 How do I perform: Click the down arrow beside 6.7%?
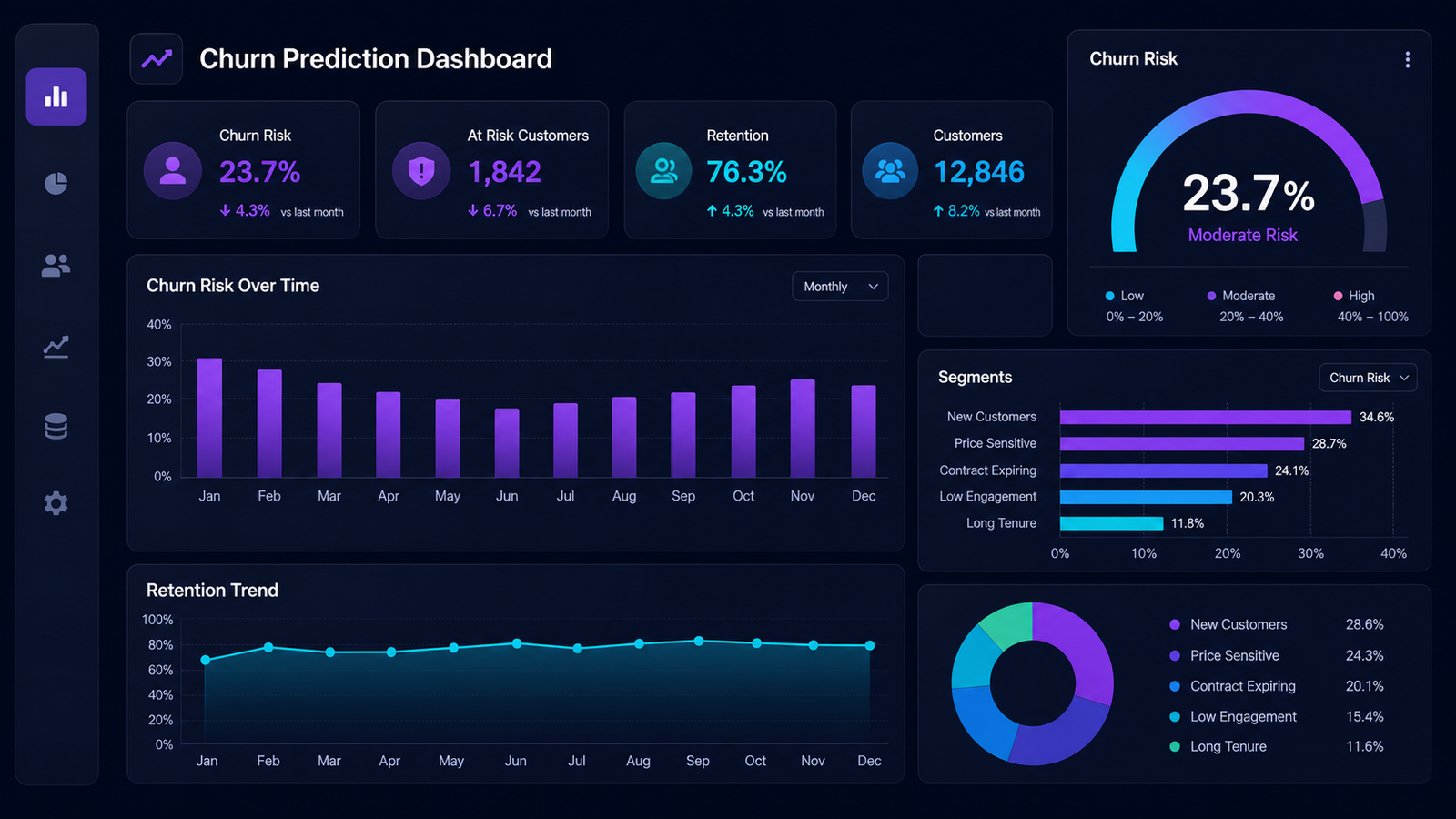point(473,210)
